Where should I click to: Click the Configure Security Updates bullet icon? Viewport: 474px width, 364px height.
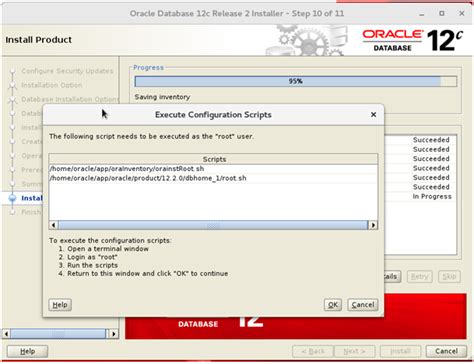click(13, 71)
